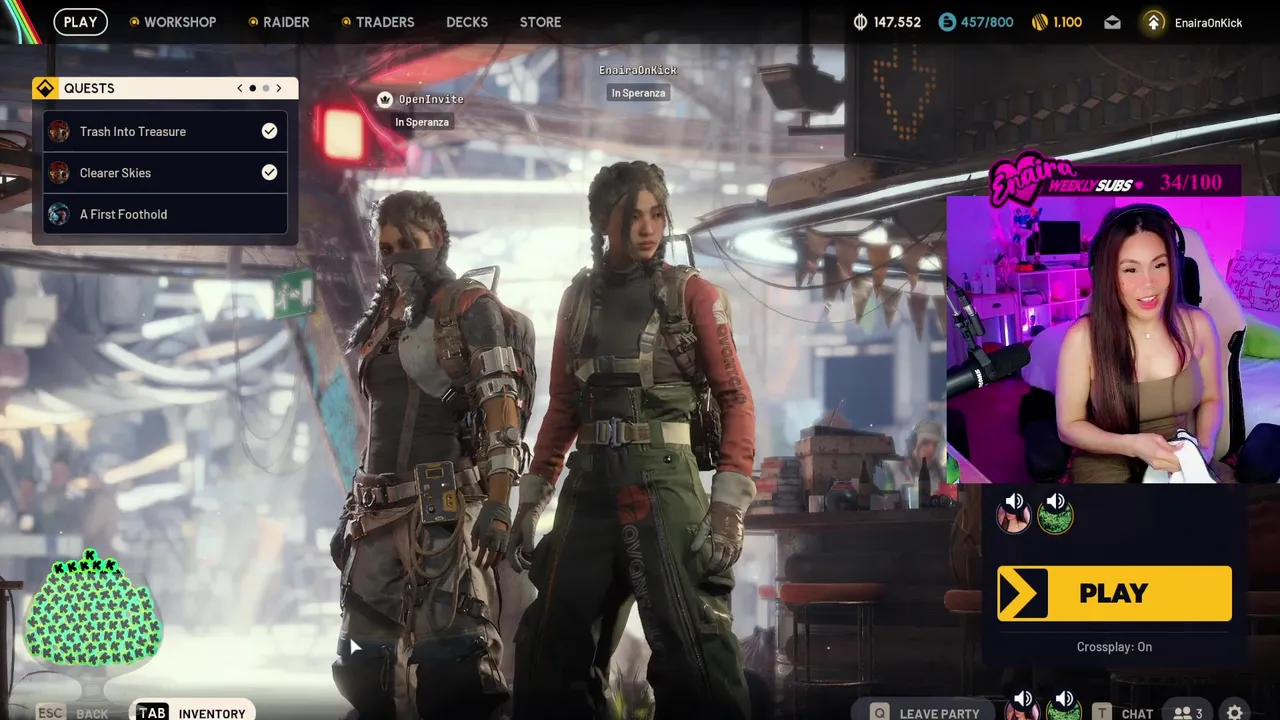
Task: Open the mail inbox envelope icon
Action: (x=1112, y=22)
